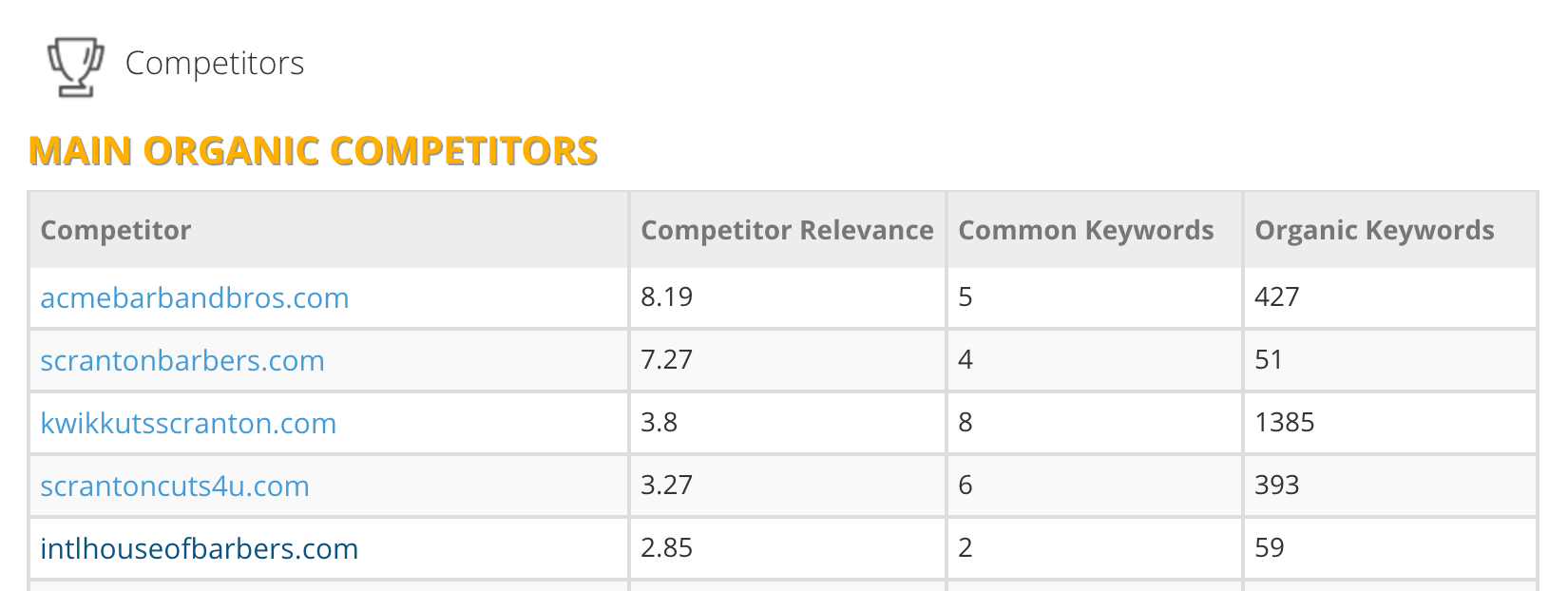1568x591 pixels.
Task: Click the 393 organic keywords cell
Action: click(x=1277, y=486)
